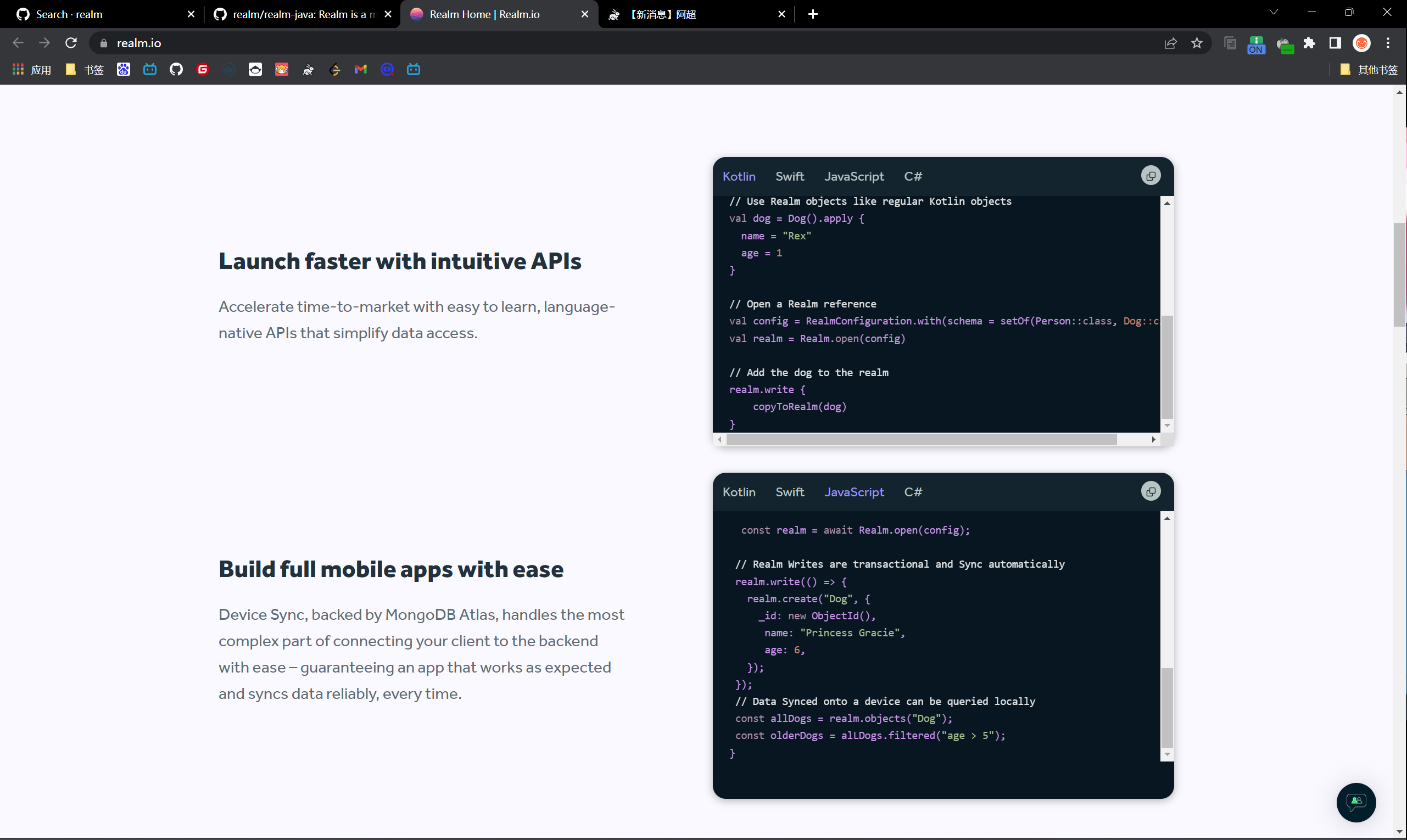
Task: Reload the realm.io page
Action: pos(71,43)
